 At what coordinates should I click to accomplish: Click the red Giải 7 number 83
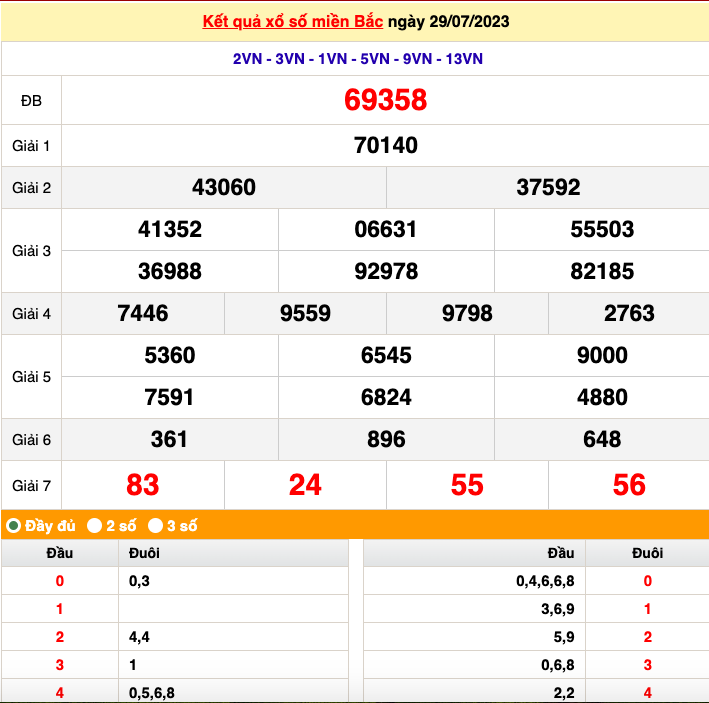point(143,486)
